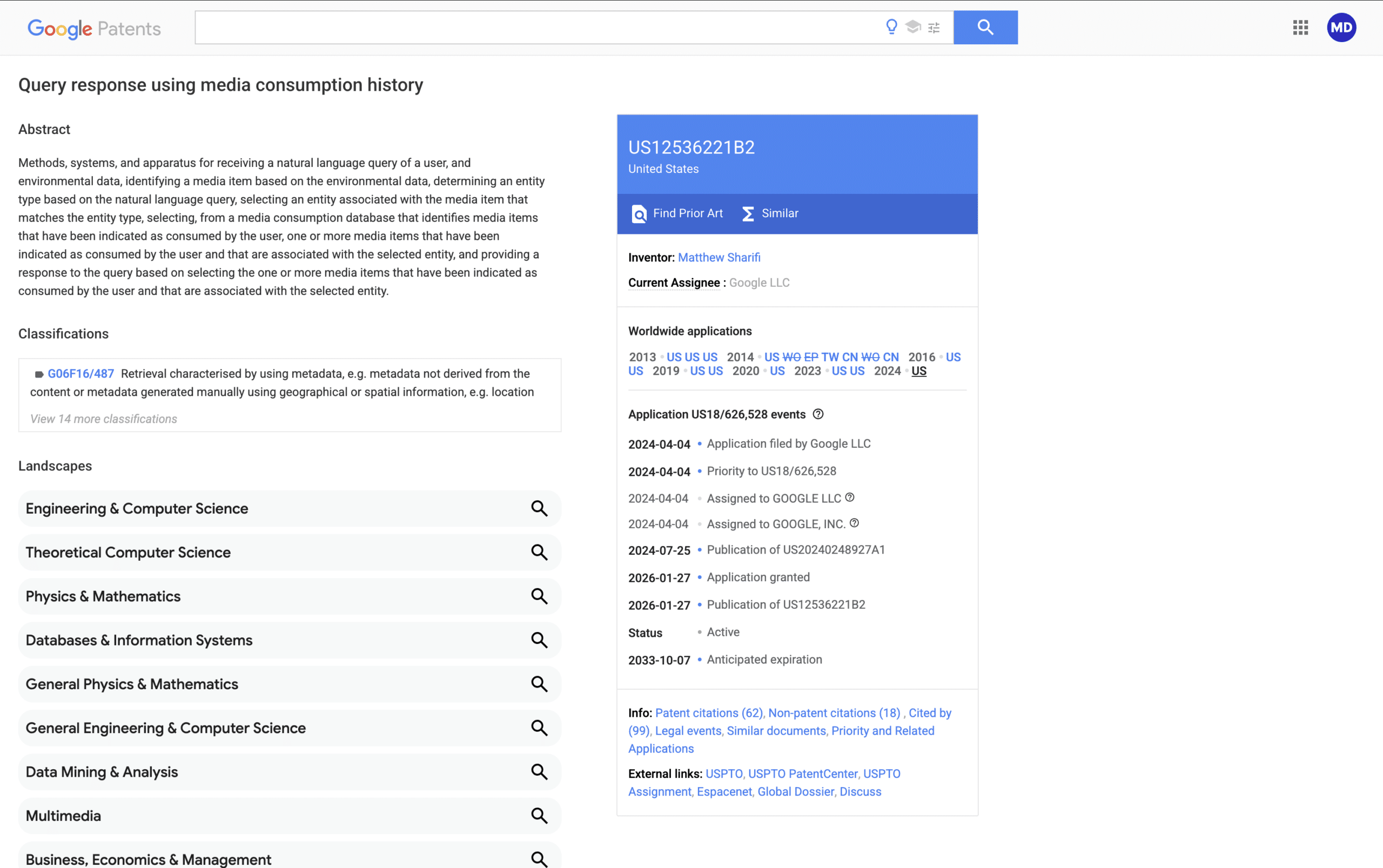The width and height of the screenshot is (1383, 868).
Task: Open the 2024 US worldwide application
Action: [918, 371]
